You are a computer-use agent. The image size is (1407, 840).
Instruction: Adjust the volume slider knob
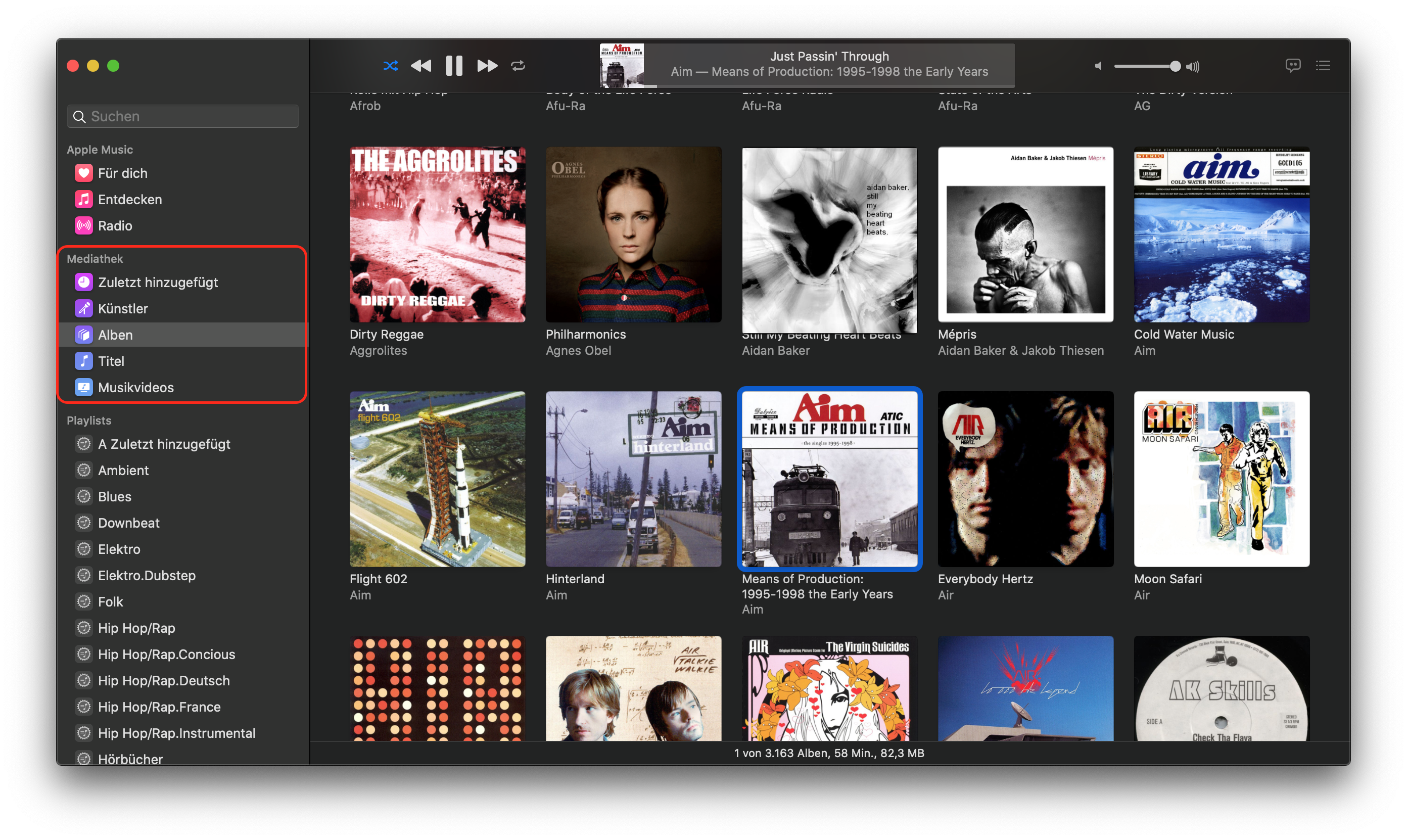pos(1175,66)
